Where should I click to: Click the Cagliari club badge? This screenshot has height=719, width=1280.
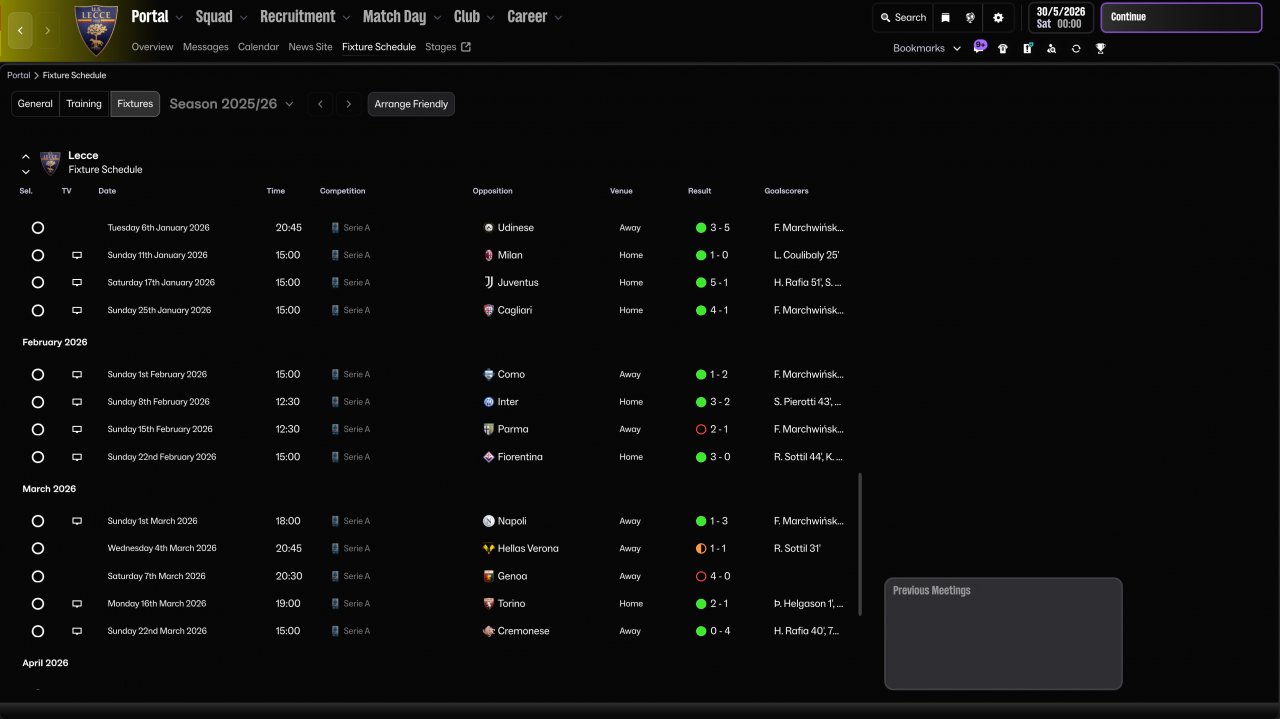[x=488, y=310]
